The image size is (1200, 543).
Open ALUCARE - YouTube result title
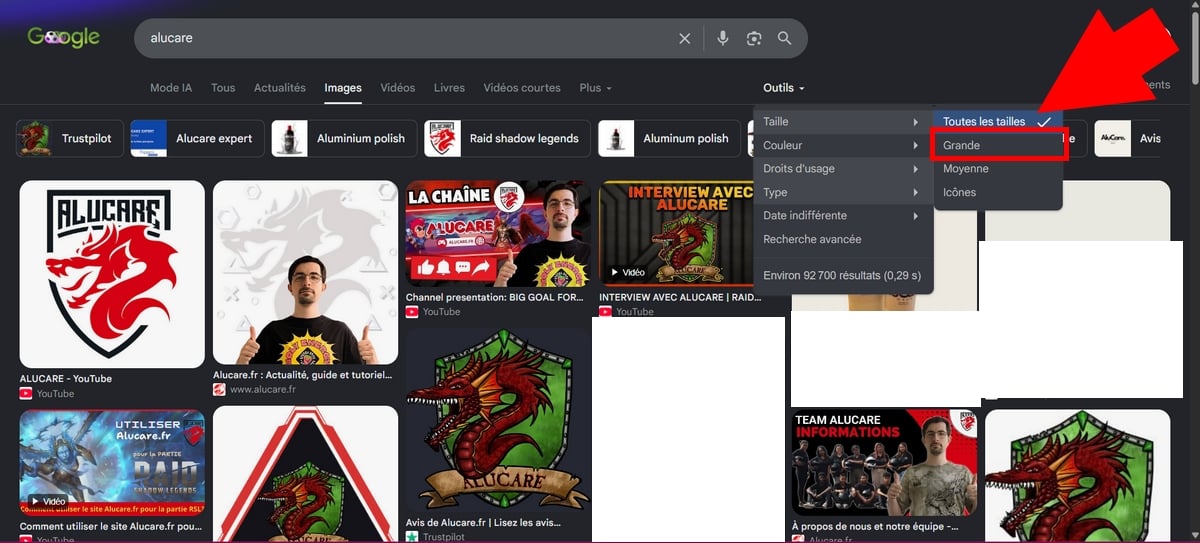point(66,379)
